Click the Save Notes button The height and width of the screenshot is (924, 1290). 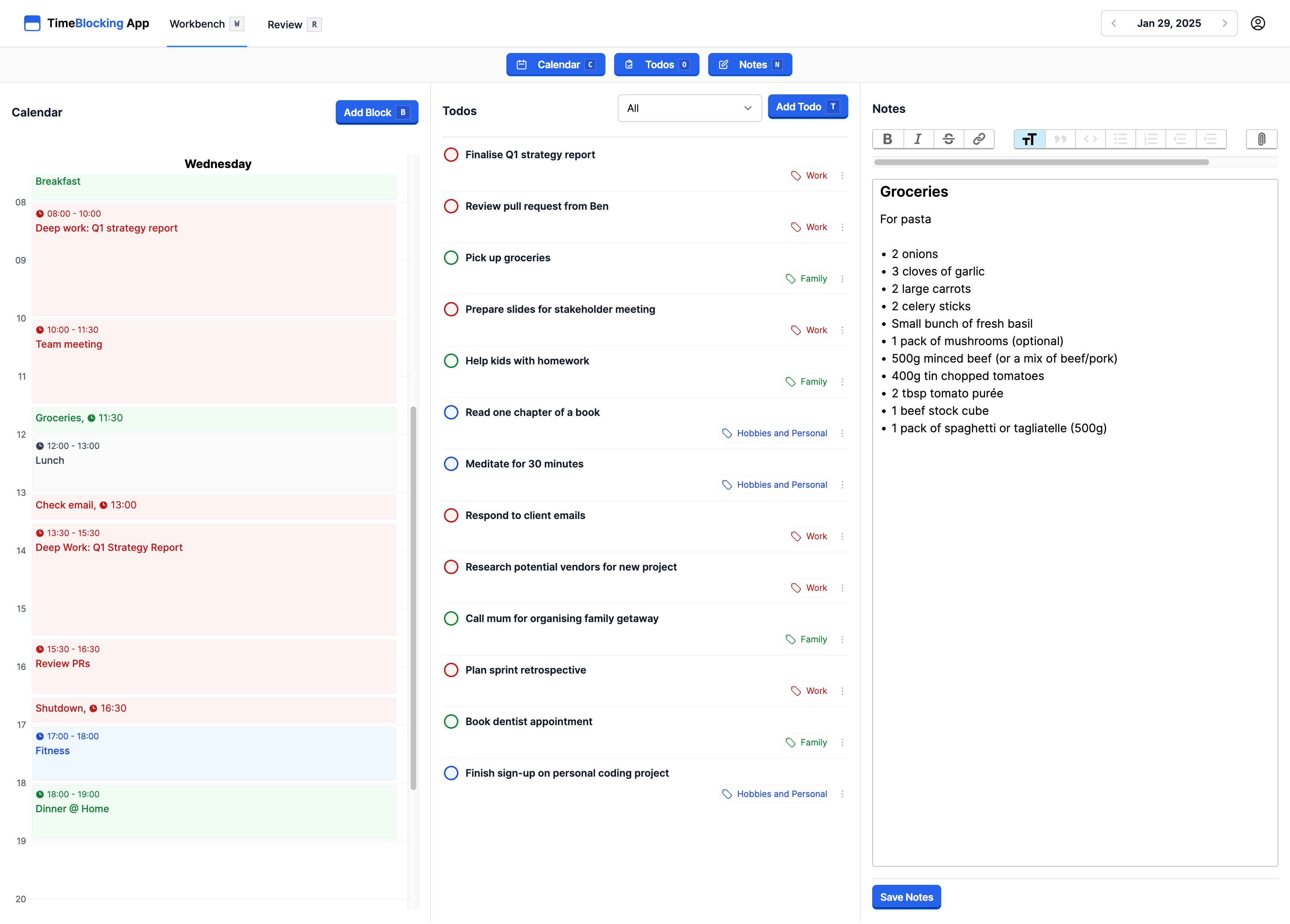point(906,897)
